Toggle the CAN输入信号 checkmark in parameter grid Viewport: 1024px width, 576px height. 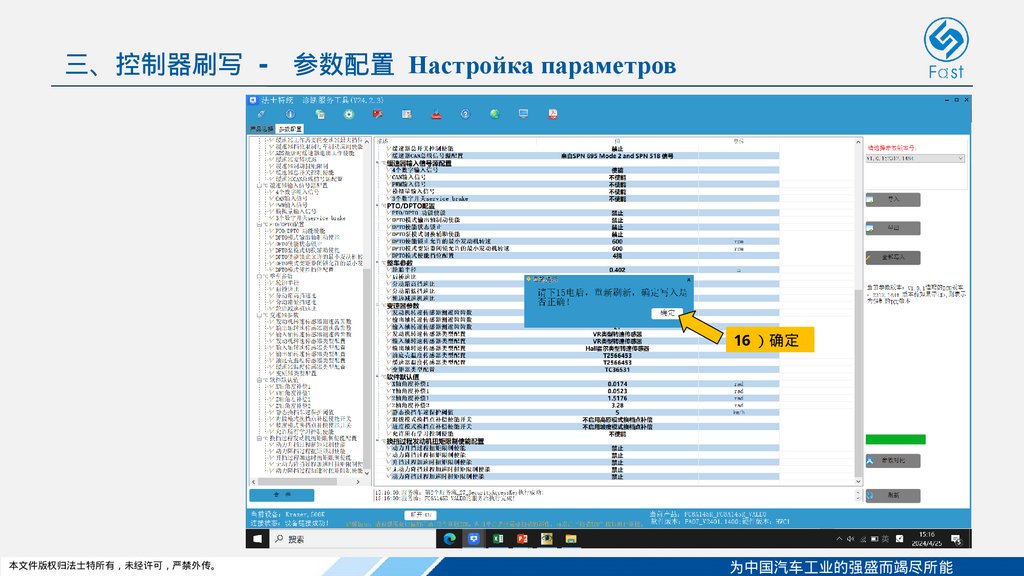pyautogui.click(x=389, y=177)
